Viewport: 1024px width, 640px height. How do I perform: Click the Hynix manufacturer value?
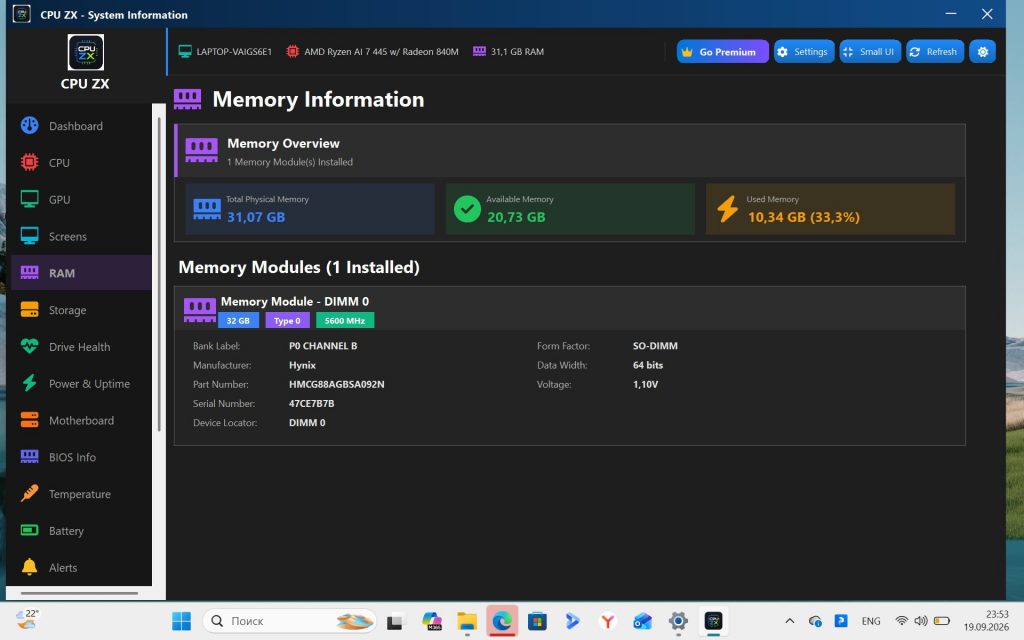[x=302, y=365]
